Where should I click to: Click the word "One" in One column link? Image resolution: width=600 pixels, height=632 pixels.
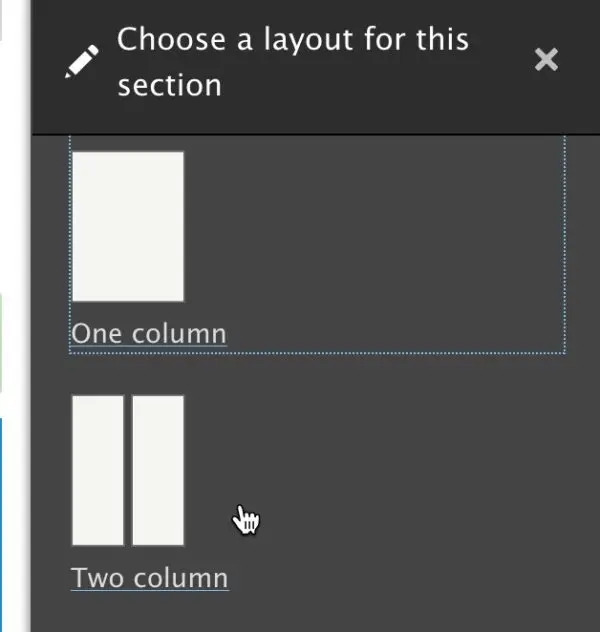click(97, 333)
